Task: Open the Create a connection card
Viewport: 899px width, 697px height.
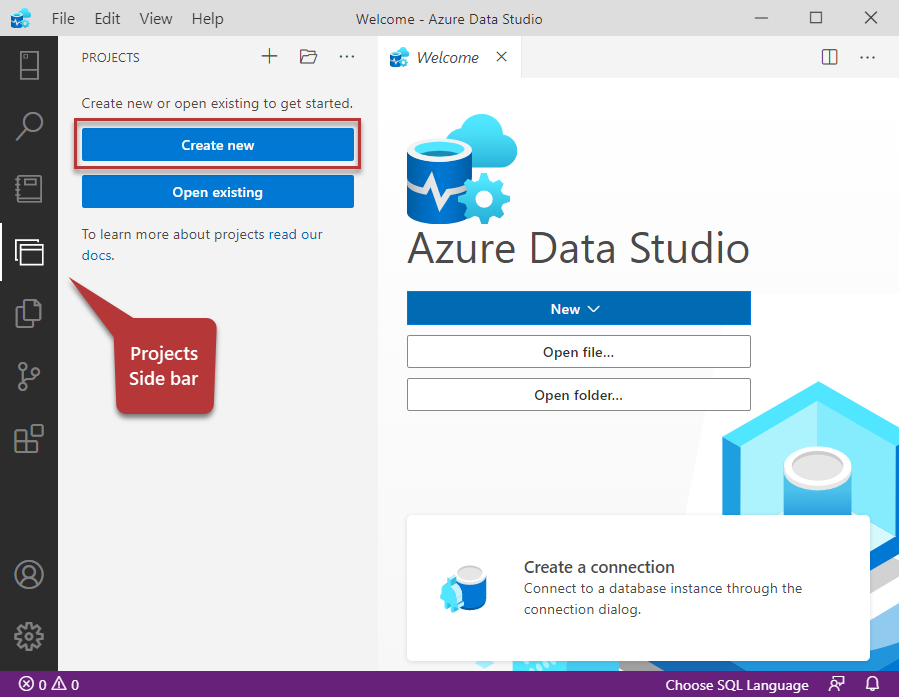Action: click(x=638, y=588)
